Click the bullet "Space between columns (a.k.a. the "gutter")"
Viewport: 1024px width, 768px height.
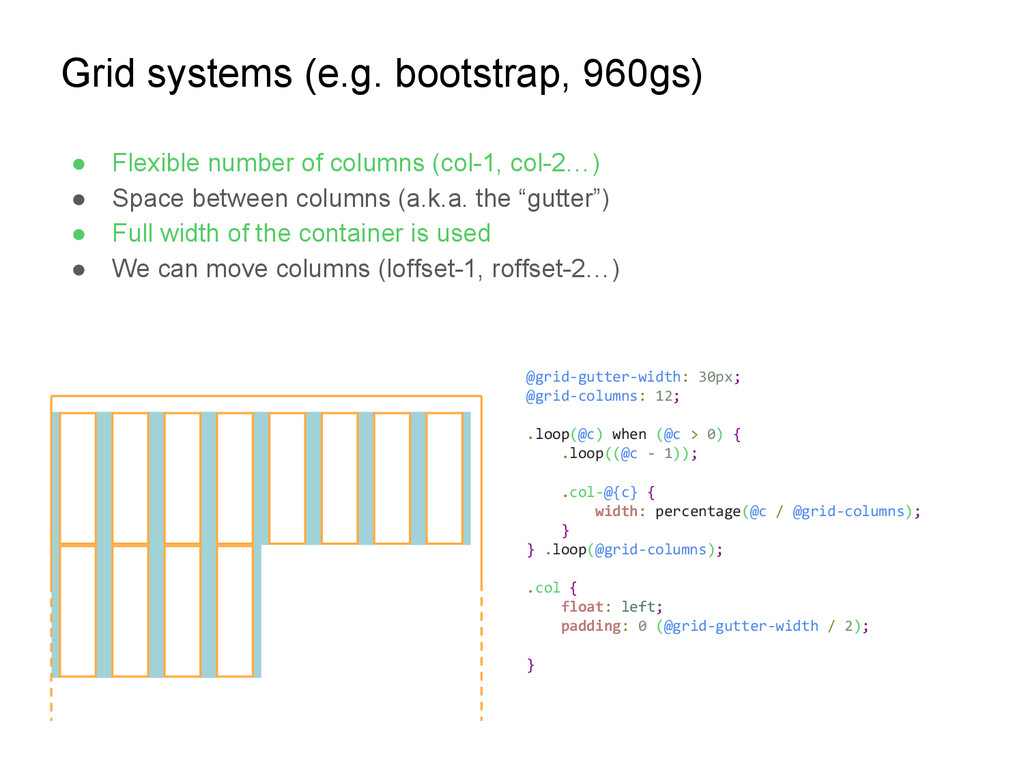coord(360,199)
